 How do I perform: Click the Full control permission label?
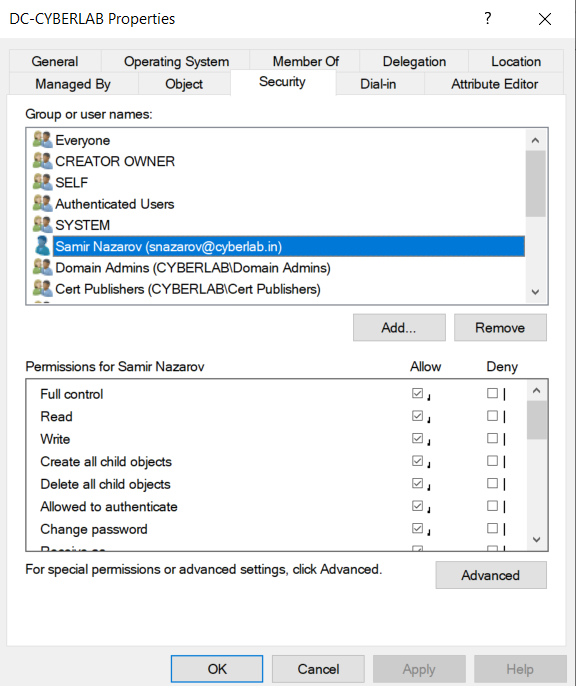[72, 394]
